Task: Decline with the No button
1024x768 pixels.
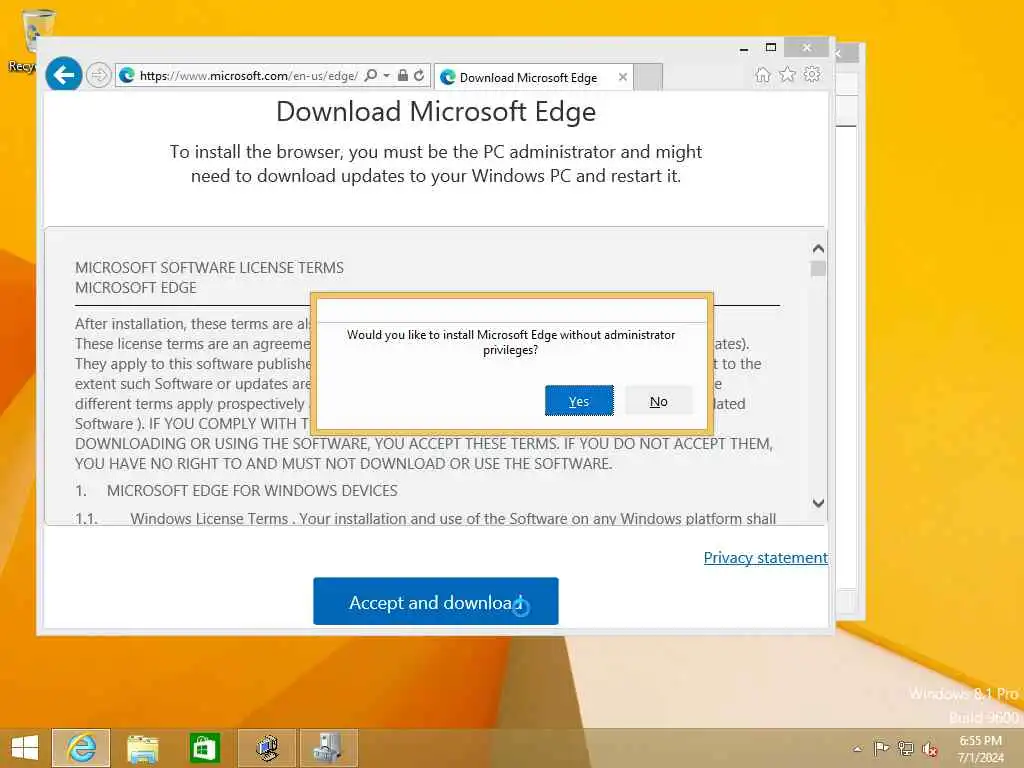Action: coord(658,401)
